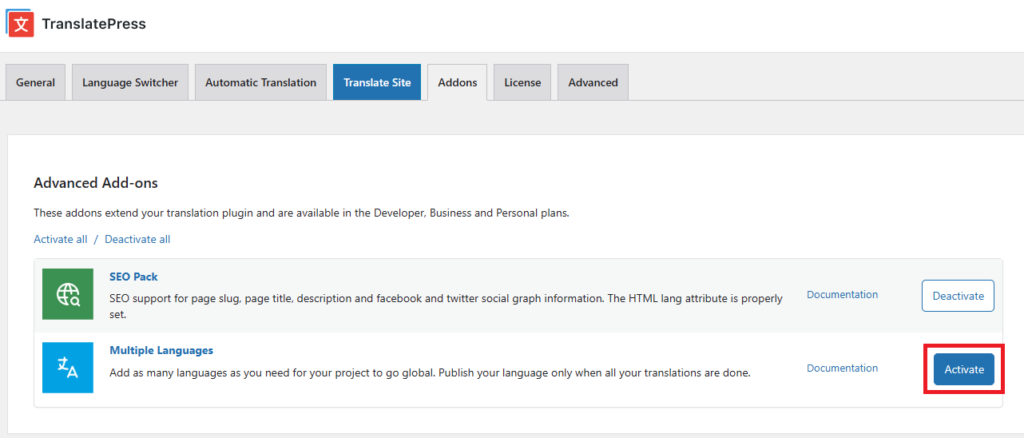Open the Advanced tab
The height and width of the screenshot is (438, 1024).
[x=593, y=82]
